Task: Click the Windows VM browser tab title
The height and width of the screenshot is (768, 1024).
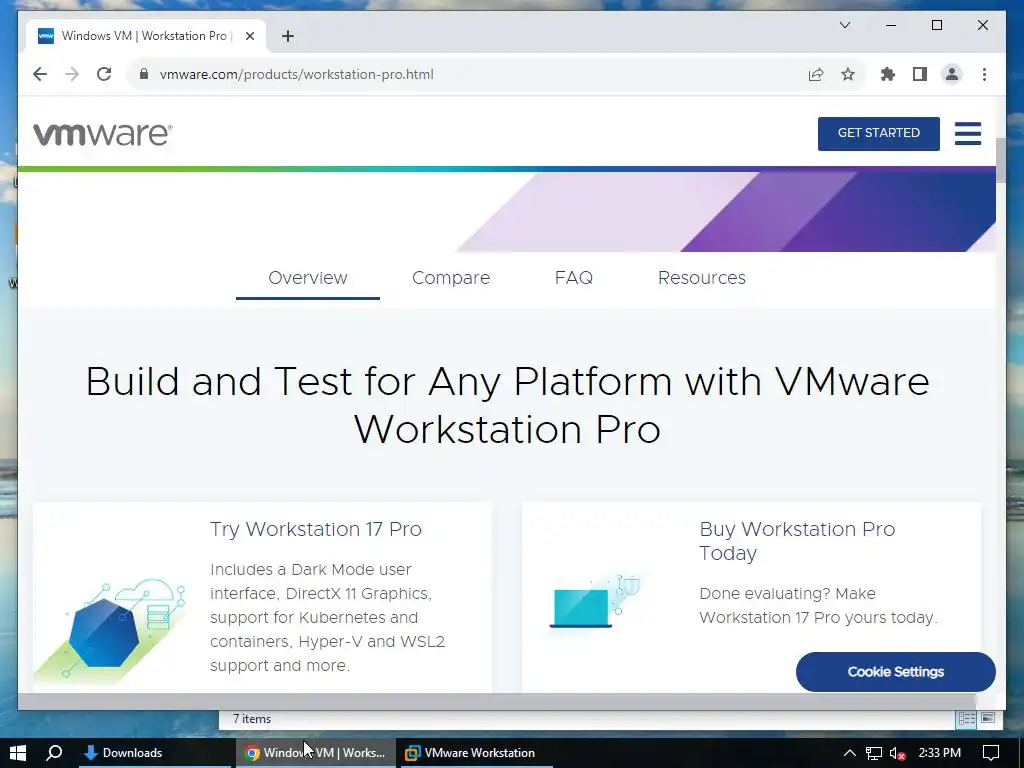Action: (x=144, y=36)
